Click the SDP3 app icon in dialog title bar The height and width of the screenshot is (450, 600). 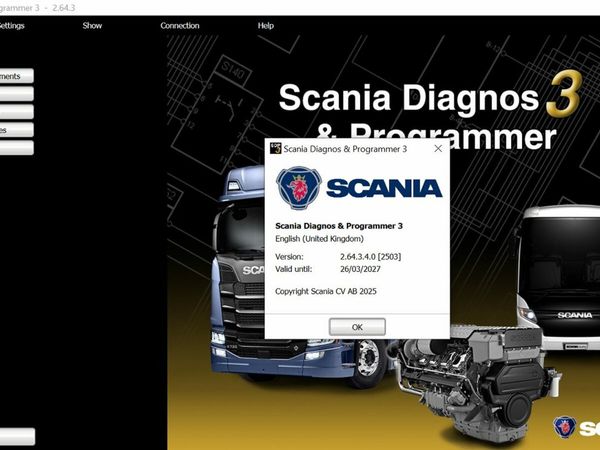(x=276, y=149)
